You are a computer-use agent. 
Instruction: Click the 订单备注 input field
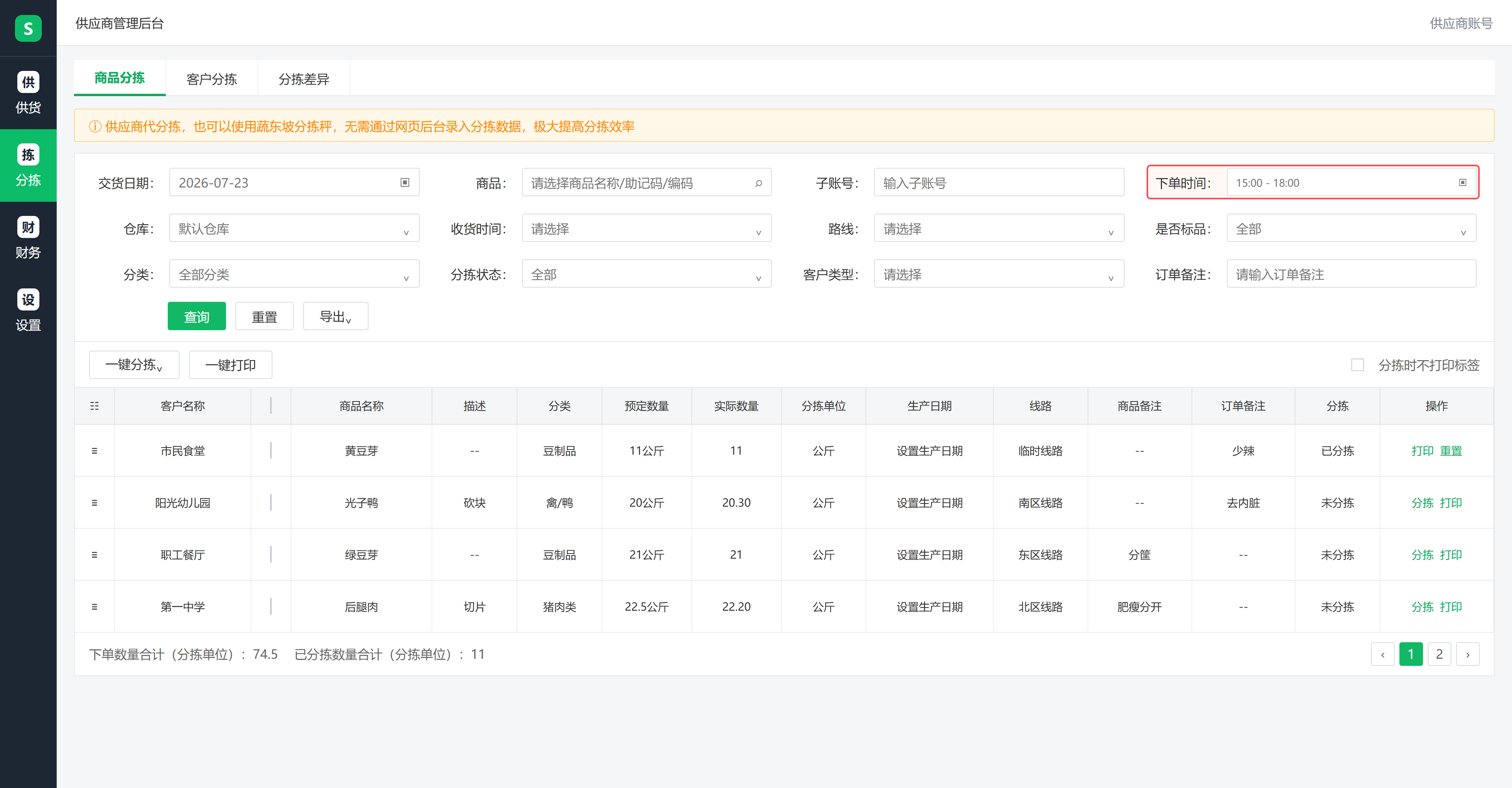[1351, 274]
